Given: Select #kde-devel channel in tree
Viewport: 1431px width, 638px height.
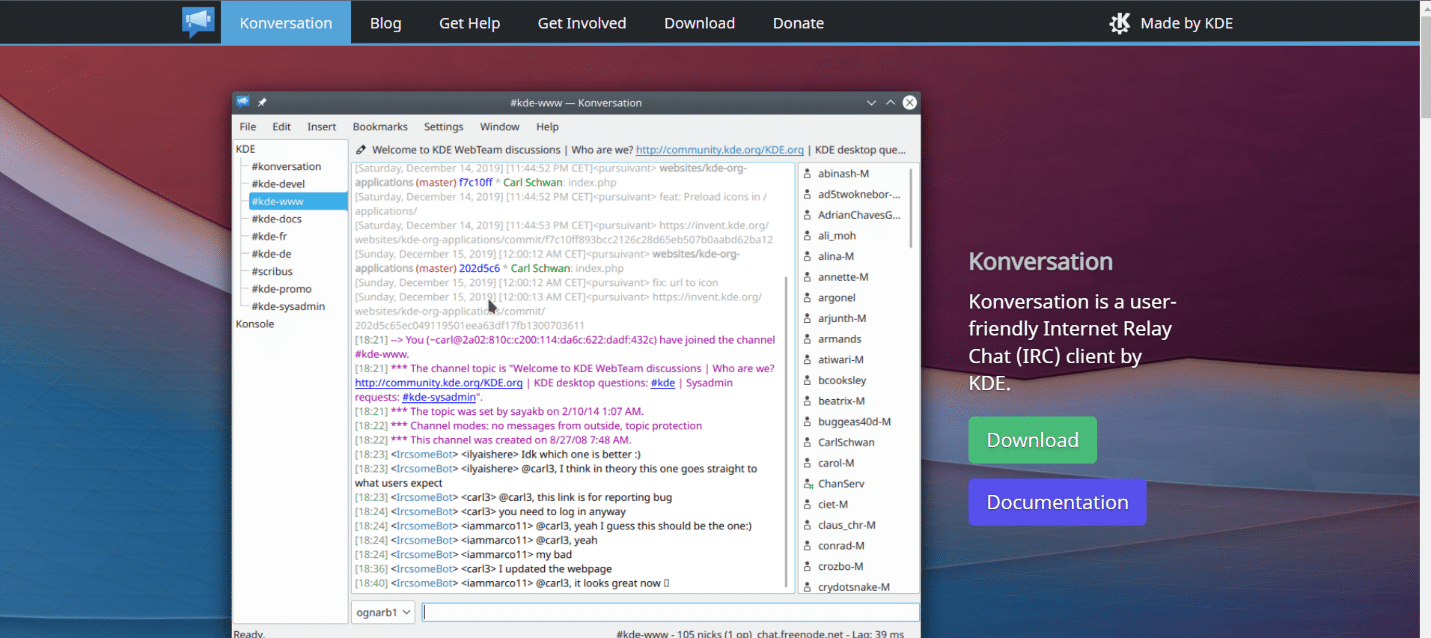Looking at the screenshot, I should coord(278,184).
